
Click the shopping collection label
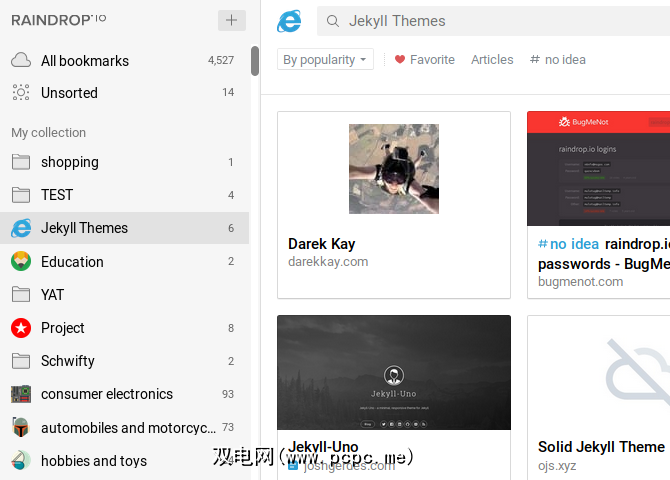[x=70, y=162]
